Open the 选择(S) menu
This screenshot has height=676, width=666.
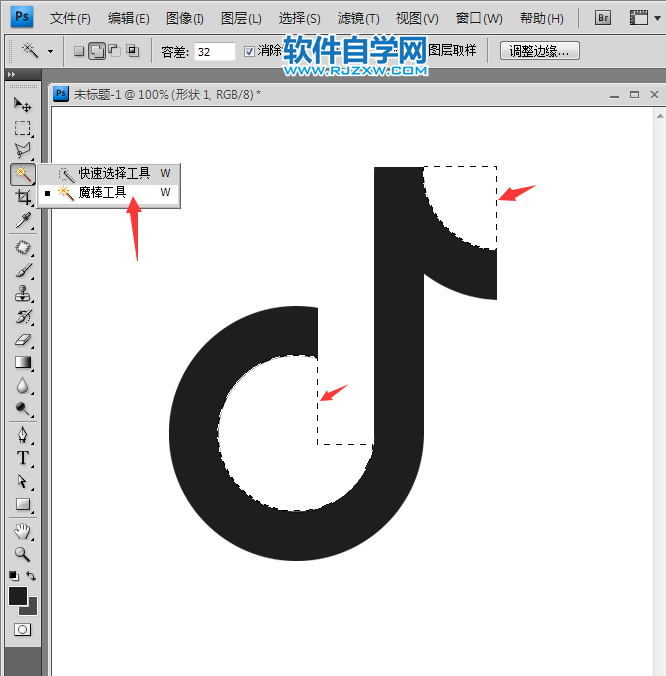(x=300, y=19)
